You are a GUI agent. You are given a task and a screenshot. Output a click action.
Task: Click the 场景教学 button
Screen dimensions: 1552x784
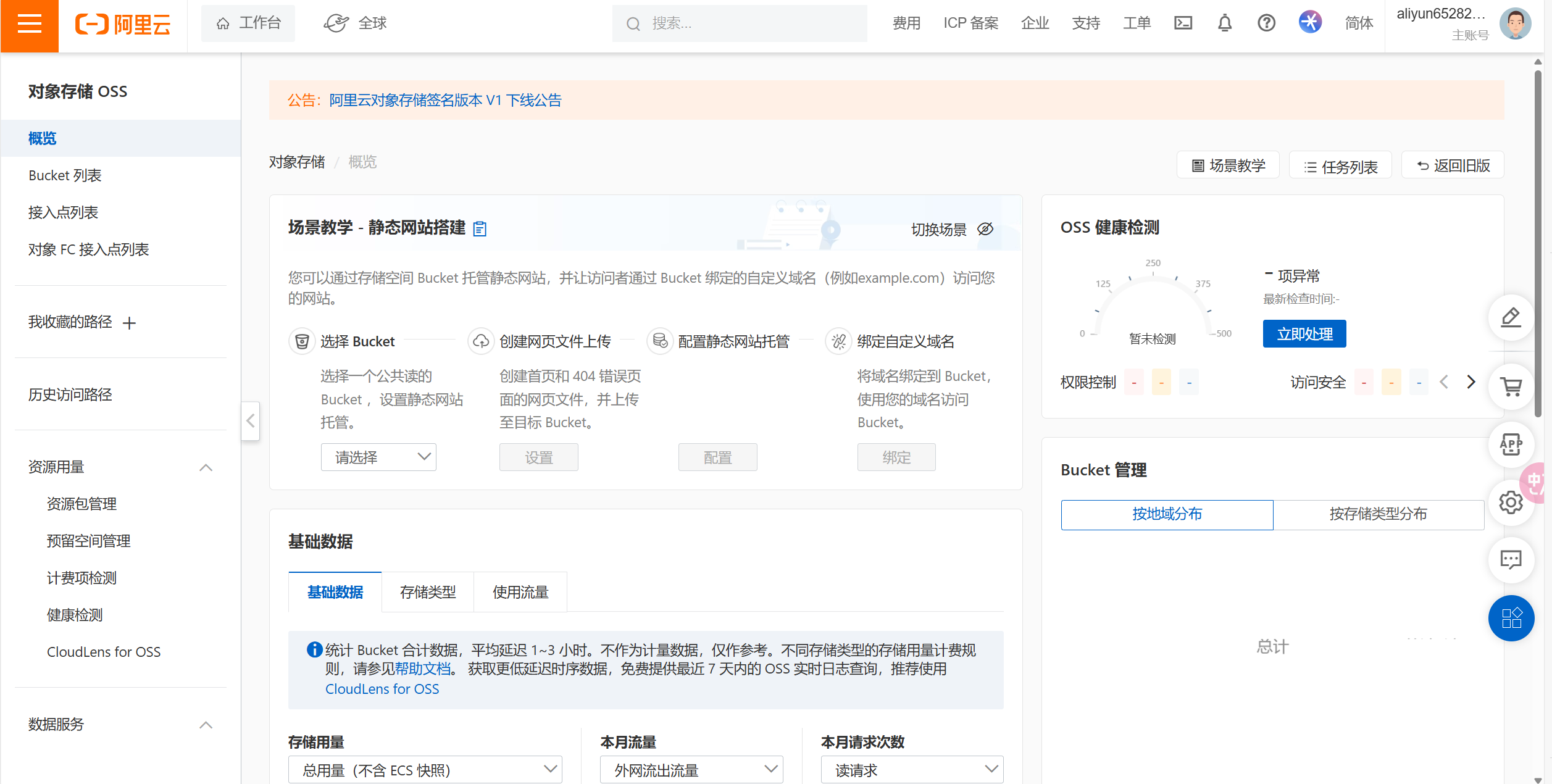pos(1228,165)
